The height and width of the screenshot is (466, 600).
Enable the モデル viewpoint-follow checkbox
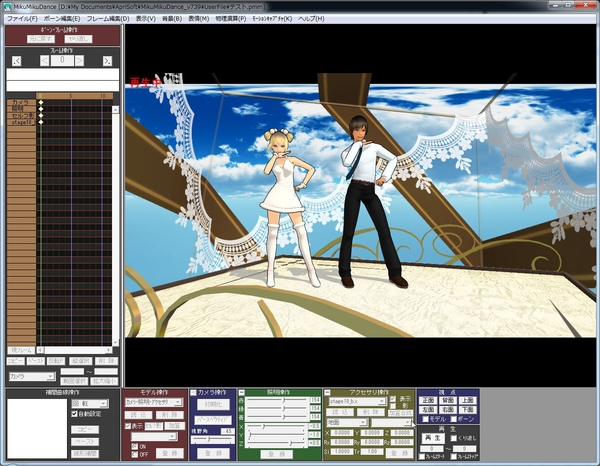tap(425, 419)
